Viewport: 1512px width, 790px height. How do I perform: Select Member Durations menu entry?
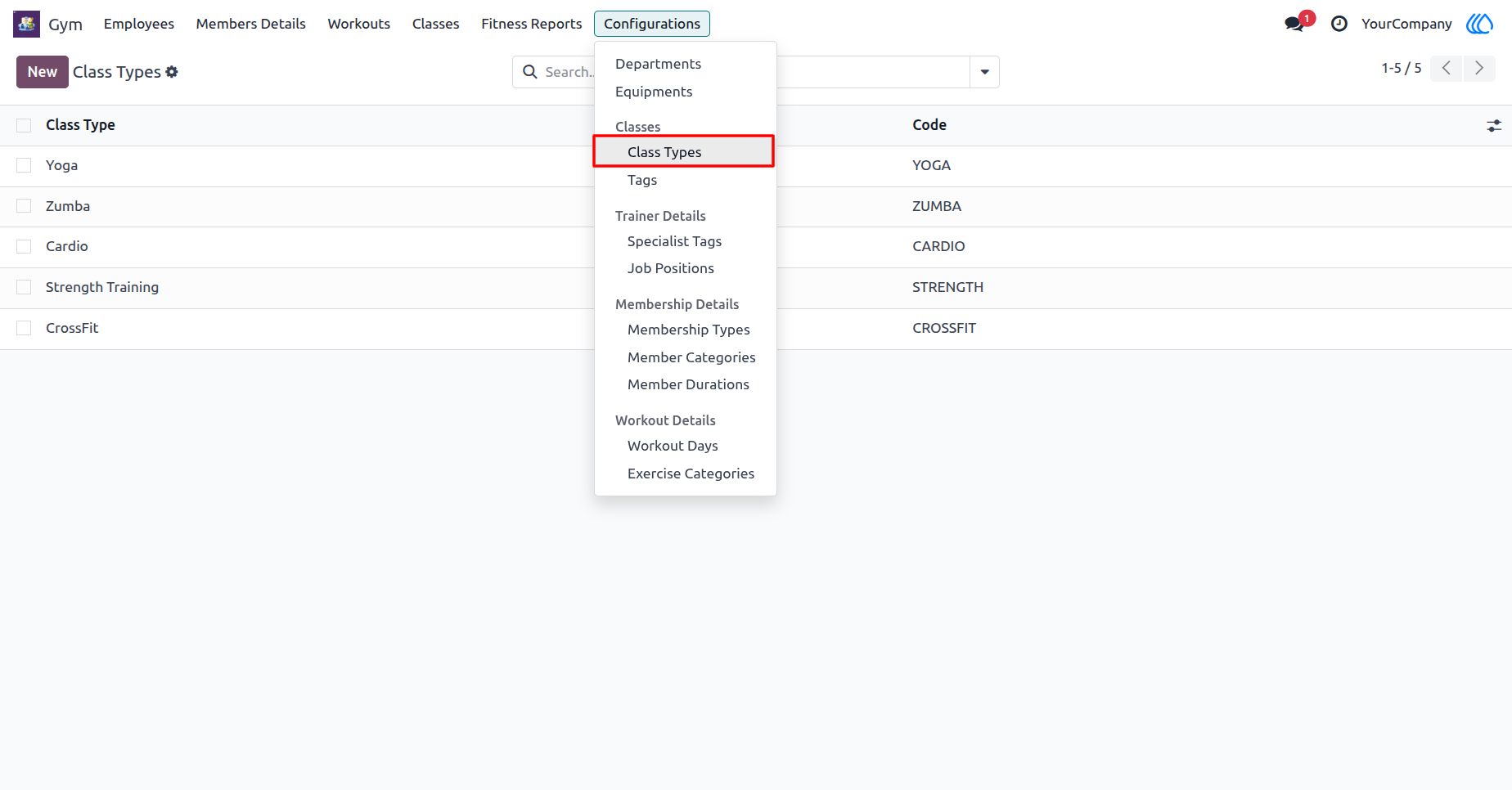pos(686,384)
